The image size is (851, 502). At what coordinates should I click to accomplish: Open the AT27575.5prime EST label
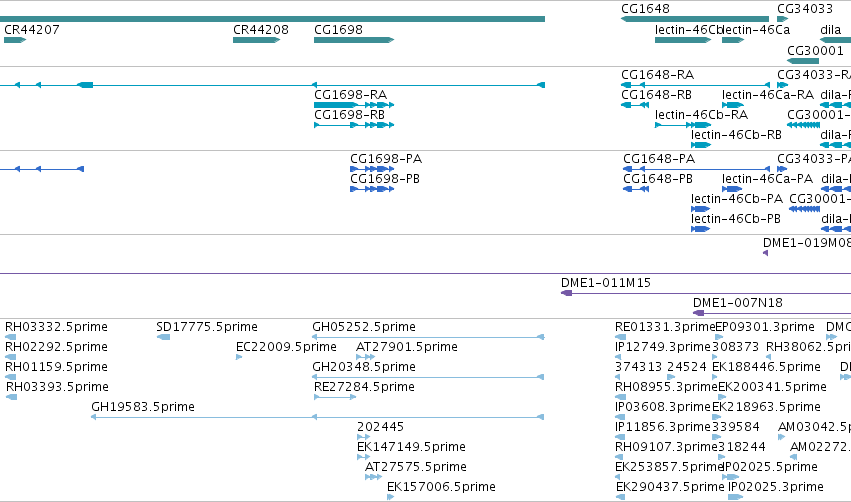416,468
